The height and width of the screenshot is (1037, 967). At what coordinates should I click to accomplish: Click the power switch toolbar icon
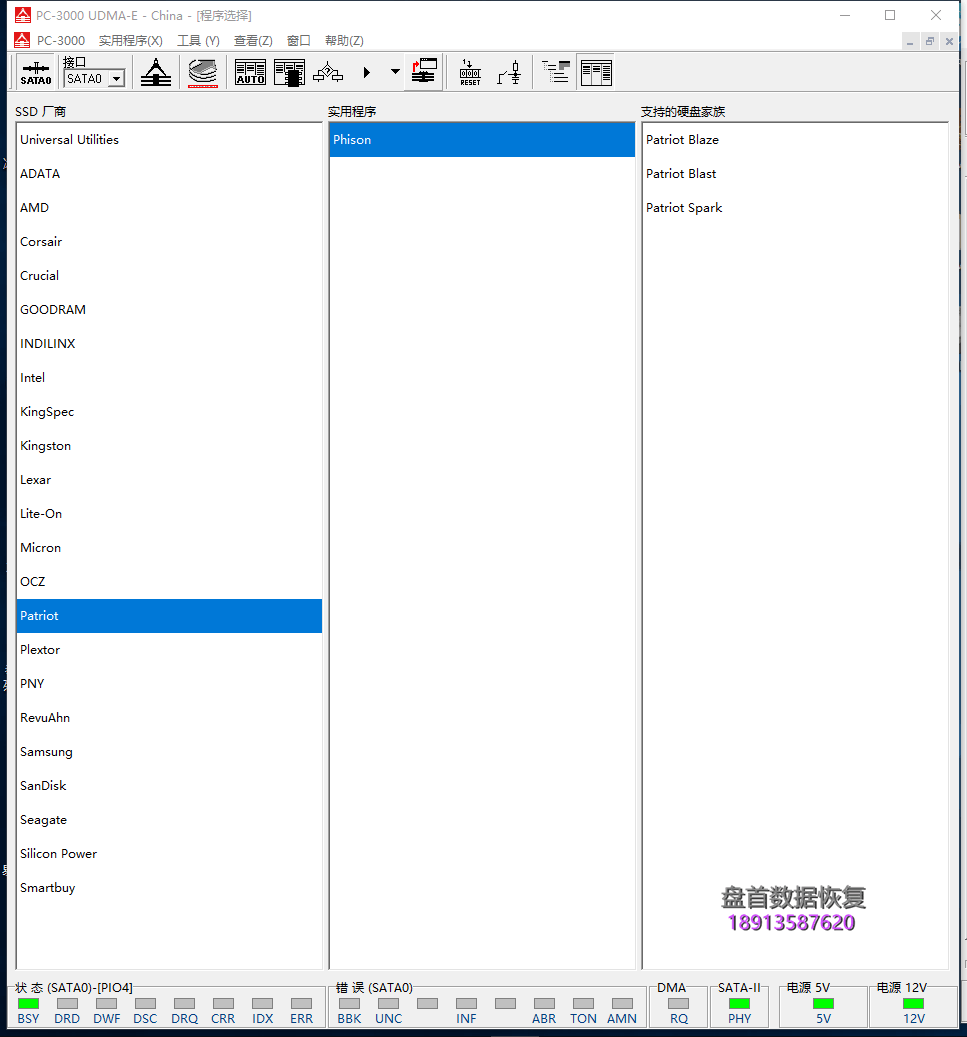509,73
